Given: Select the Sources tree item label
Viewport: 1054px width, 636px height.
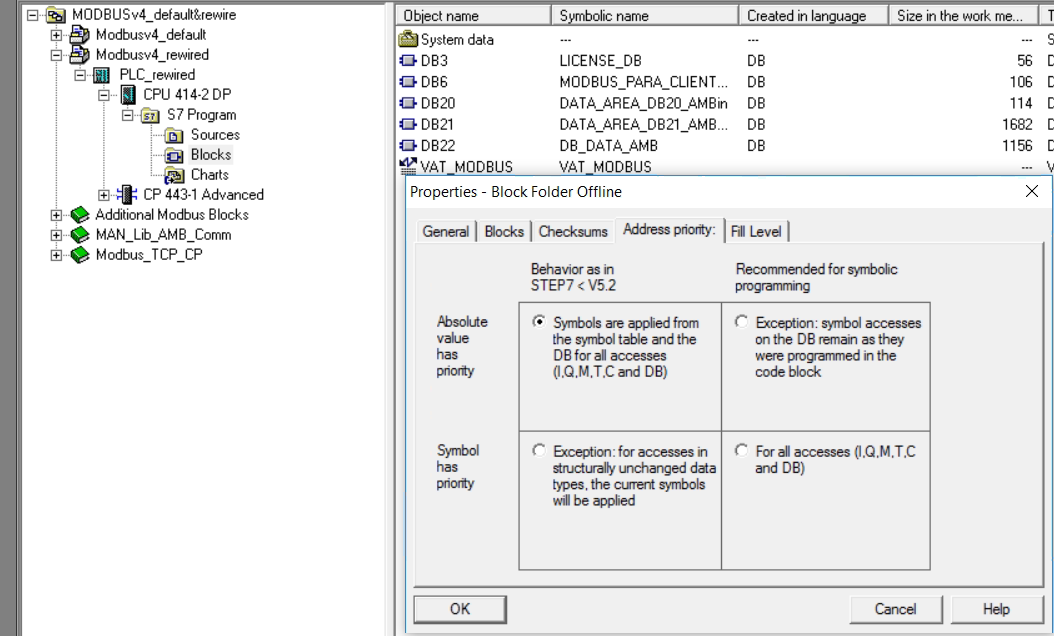Looking at the screenshot, I should 215,134.
